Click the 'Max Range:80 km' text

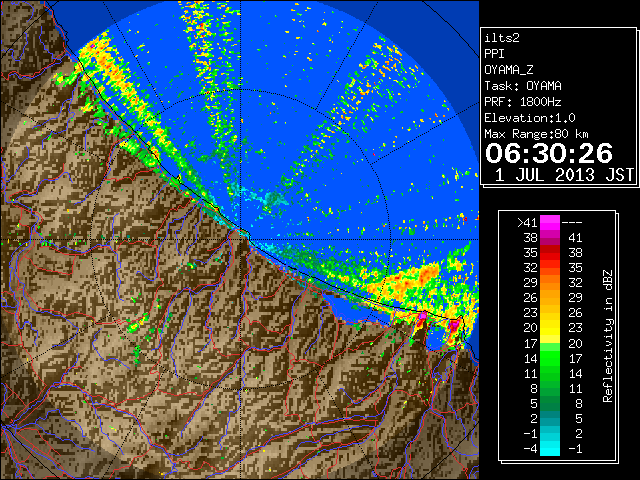tap(536, 134)
